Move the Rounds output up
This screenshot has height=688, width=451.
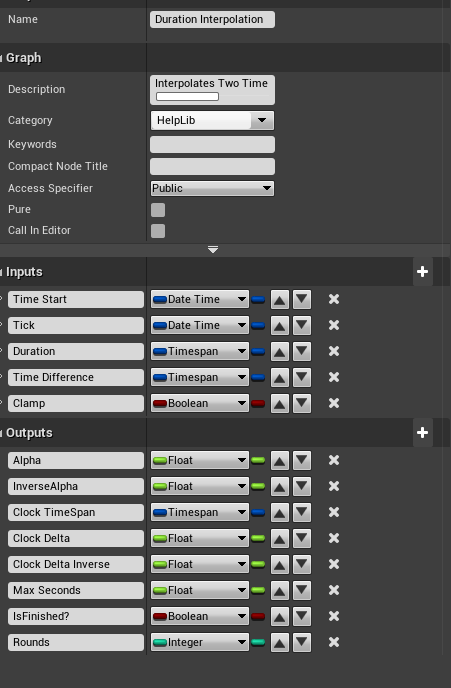click(279, 642)
